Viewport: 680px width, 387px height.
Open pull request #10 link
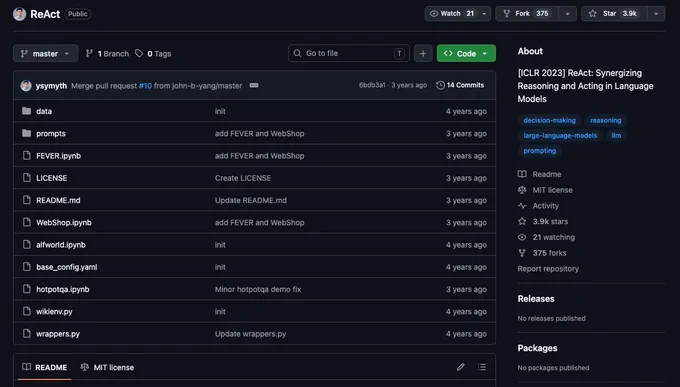tap(145, 85)
